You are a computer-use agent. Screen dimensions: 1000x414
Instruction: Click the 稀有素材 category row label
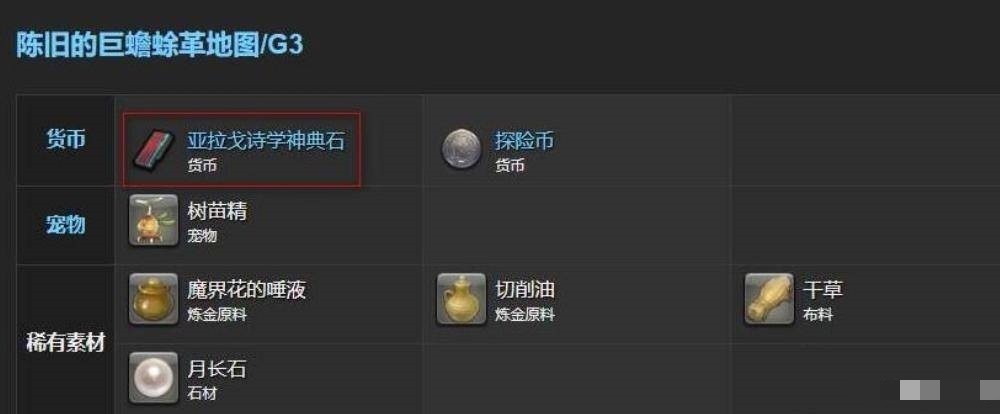pyautogui.click(x=66, y=343)
